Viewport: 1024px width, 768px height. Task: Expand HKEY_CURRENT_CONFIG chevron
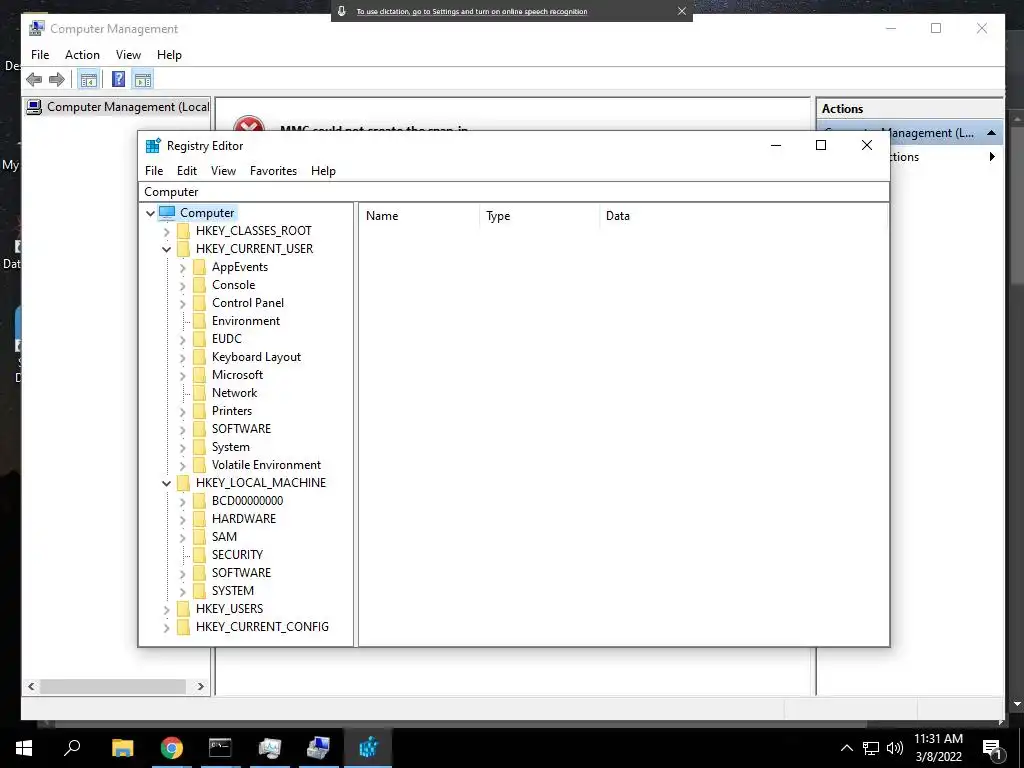[167, 628]
